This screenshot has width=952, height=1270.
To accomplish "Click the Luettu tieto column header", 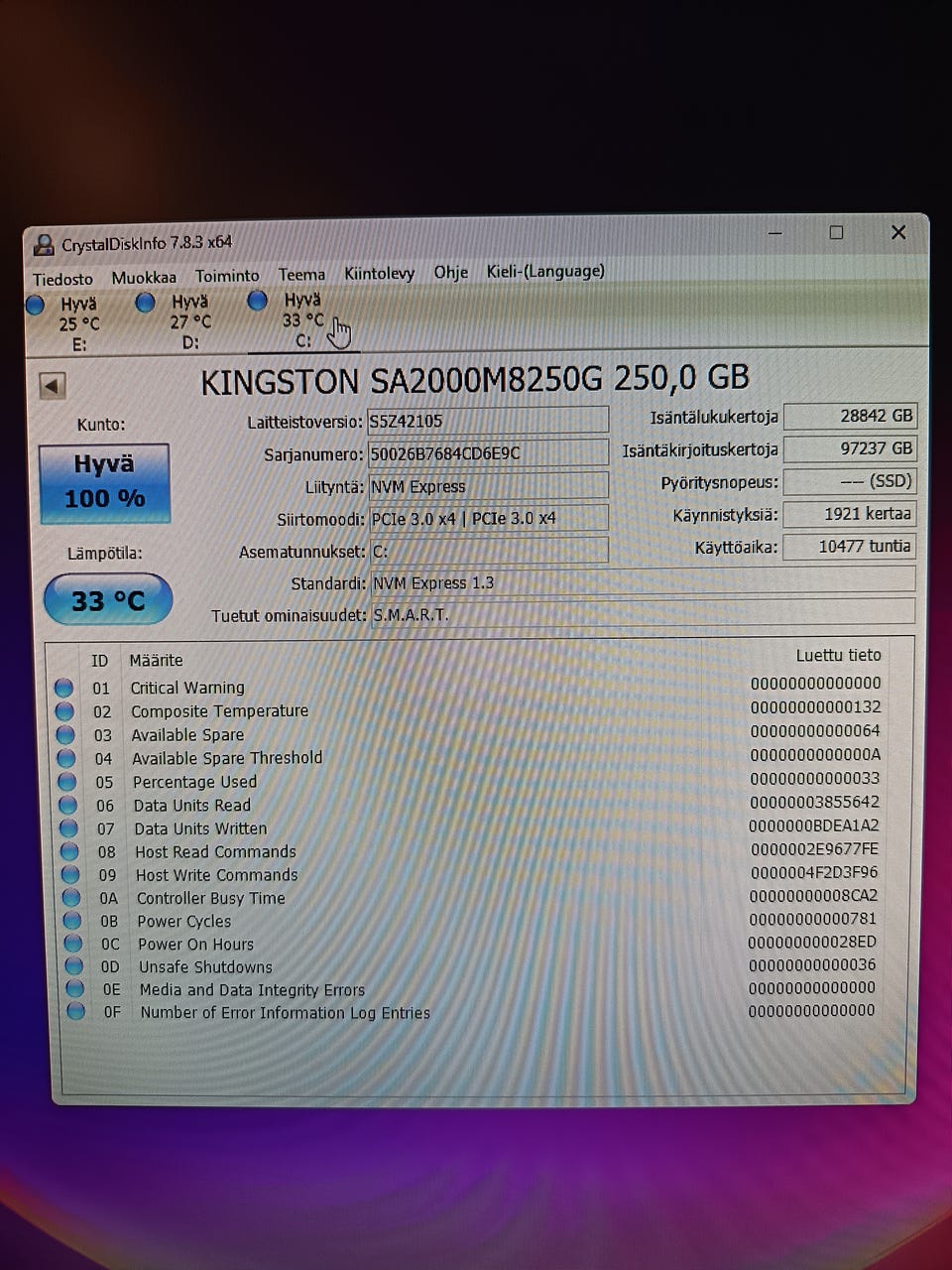I will [x=838, y=655].
